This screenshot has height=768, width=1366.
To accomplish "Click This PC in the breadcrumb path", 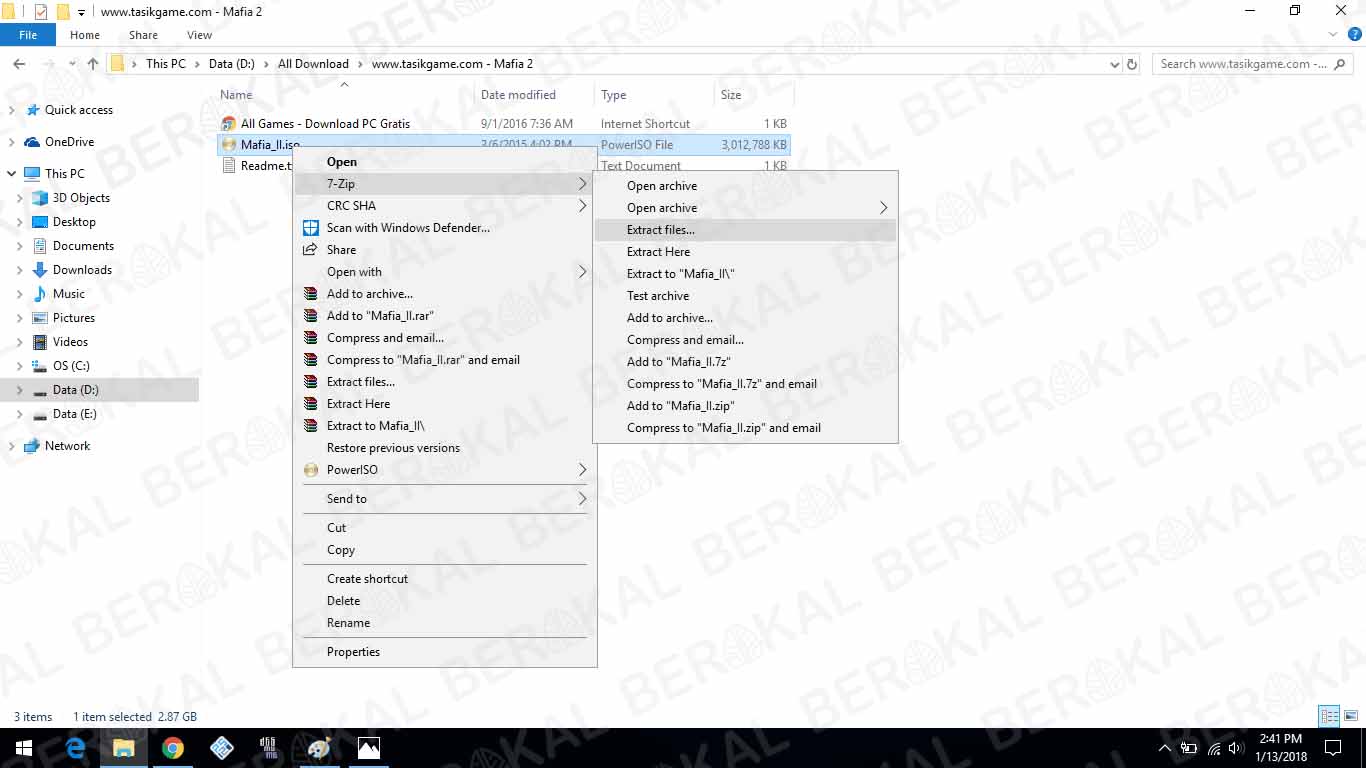I will (x=166, y=64).
